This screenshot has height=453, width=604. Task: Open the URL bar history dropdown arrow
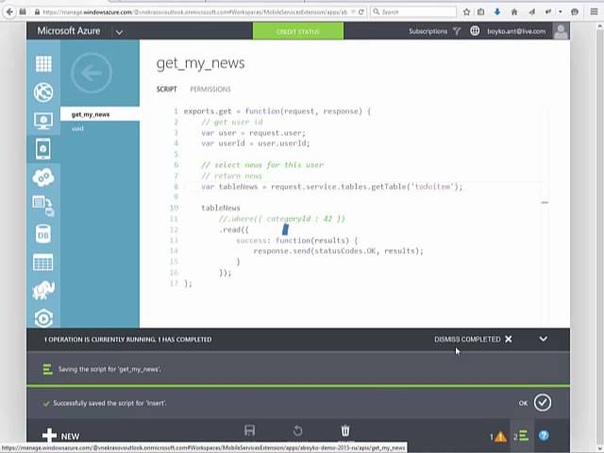point(353,12)
